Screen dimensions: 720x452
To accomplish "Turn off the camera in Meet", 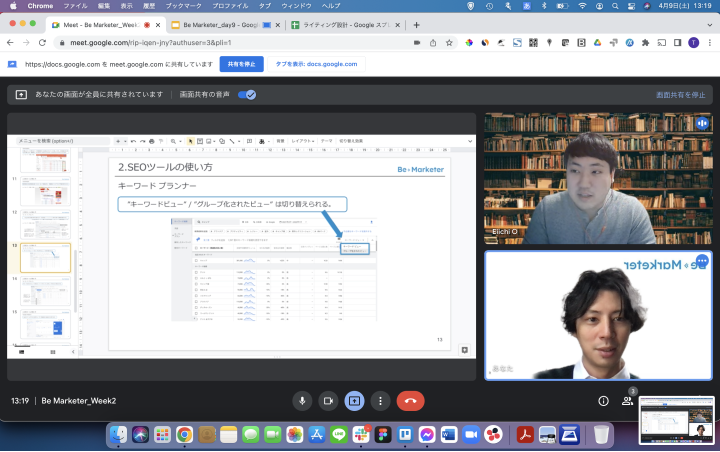I will (327, 400).
